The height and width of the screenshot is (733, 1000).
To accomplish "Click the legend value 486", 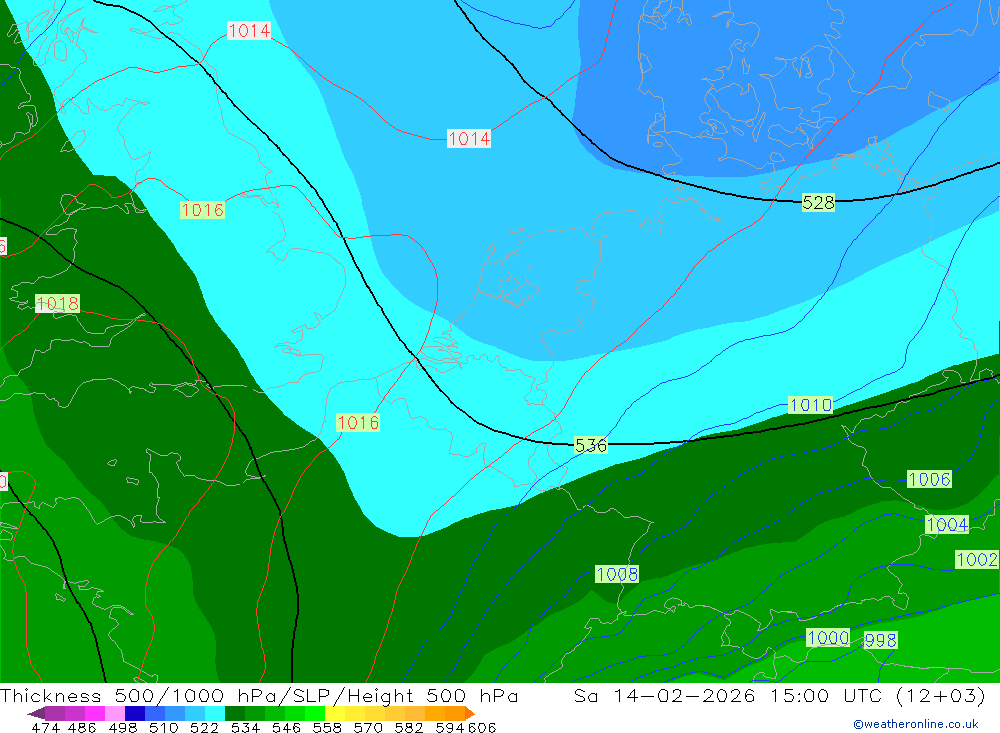I will click(x=82, y=727).
